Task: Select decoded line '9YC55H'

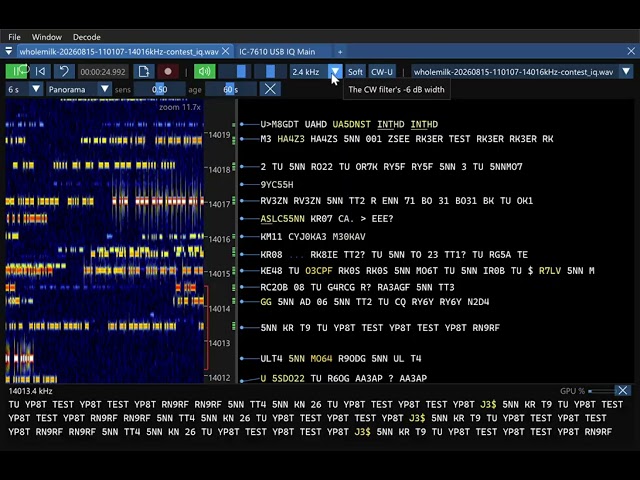Action: pyautogui.click(x=277, y=184)
